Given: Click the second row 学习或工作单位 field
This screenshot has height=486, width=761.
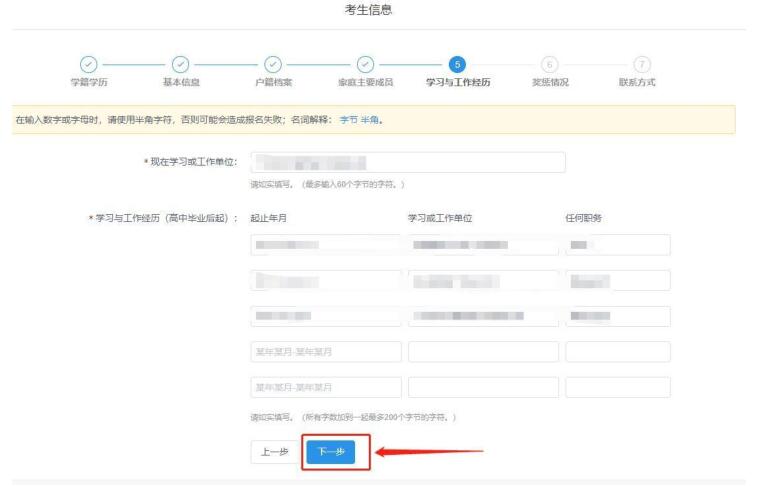Looking at the screenshot, I should (x=483, y=281).
